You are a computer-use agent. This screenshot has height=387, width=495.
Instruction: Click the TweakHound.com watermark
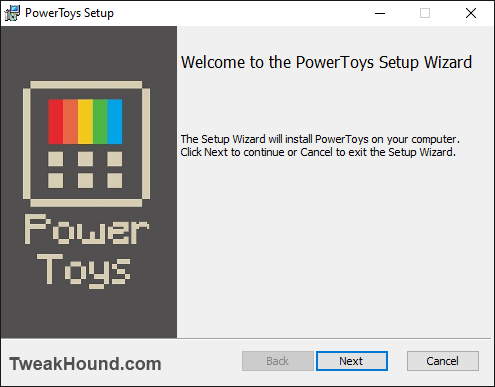point(85,364)
